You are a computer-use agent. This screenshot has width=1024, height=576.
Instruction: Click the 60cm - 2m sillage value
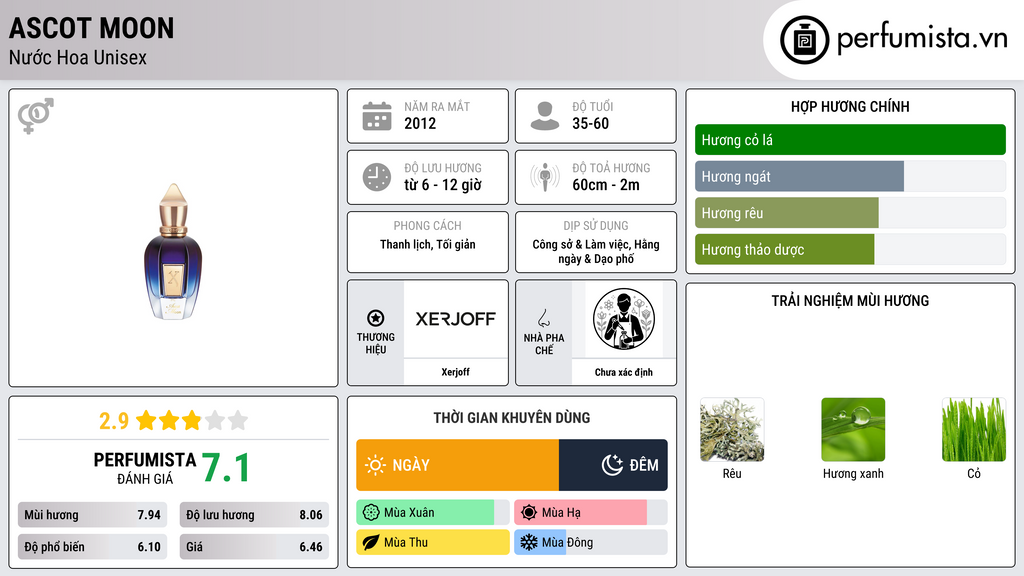pos(606,185)
